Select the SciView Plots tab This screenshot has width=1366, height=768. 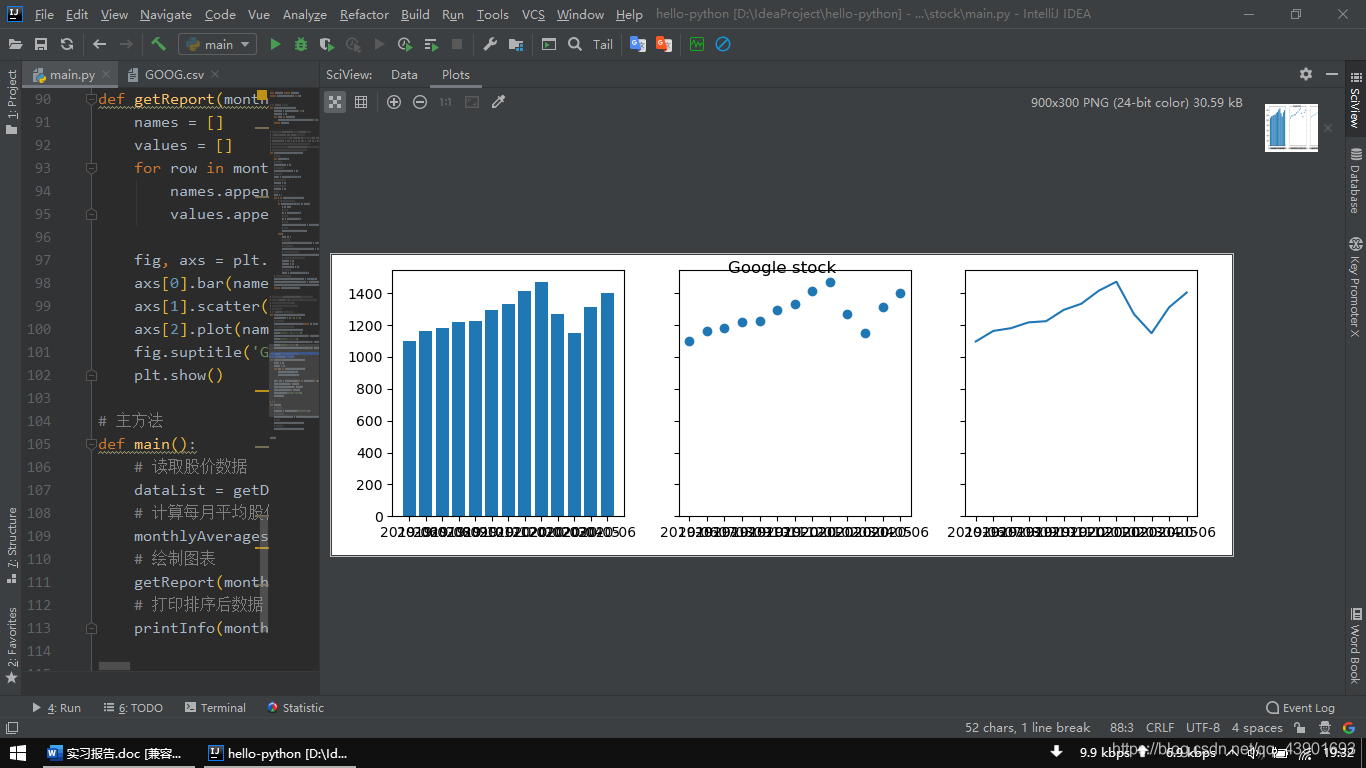click(455, 75)
